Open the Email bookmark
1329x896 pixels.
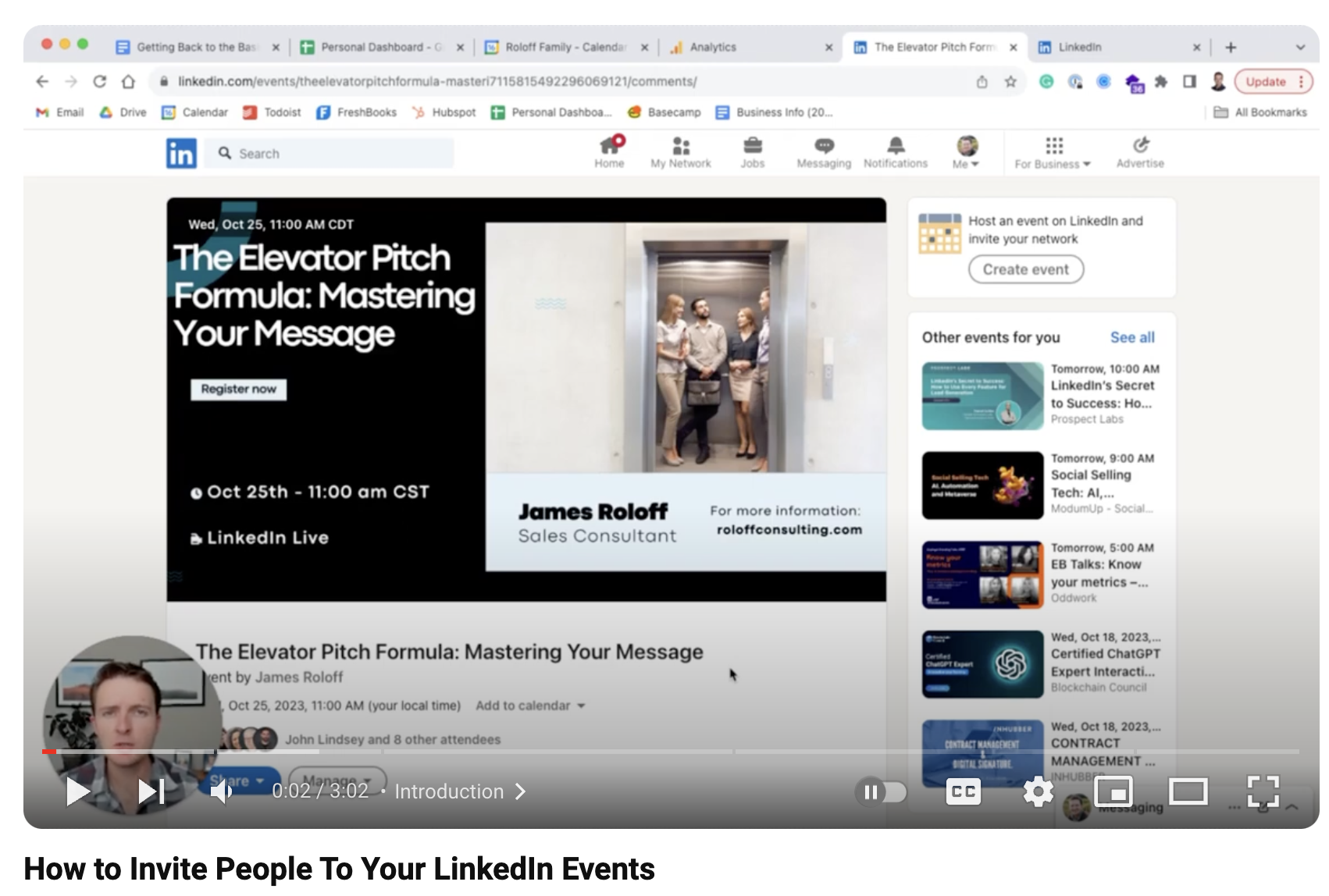pos(60,112)
